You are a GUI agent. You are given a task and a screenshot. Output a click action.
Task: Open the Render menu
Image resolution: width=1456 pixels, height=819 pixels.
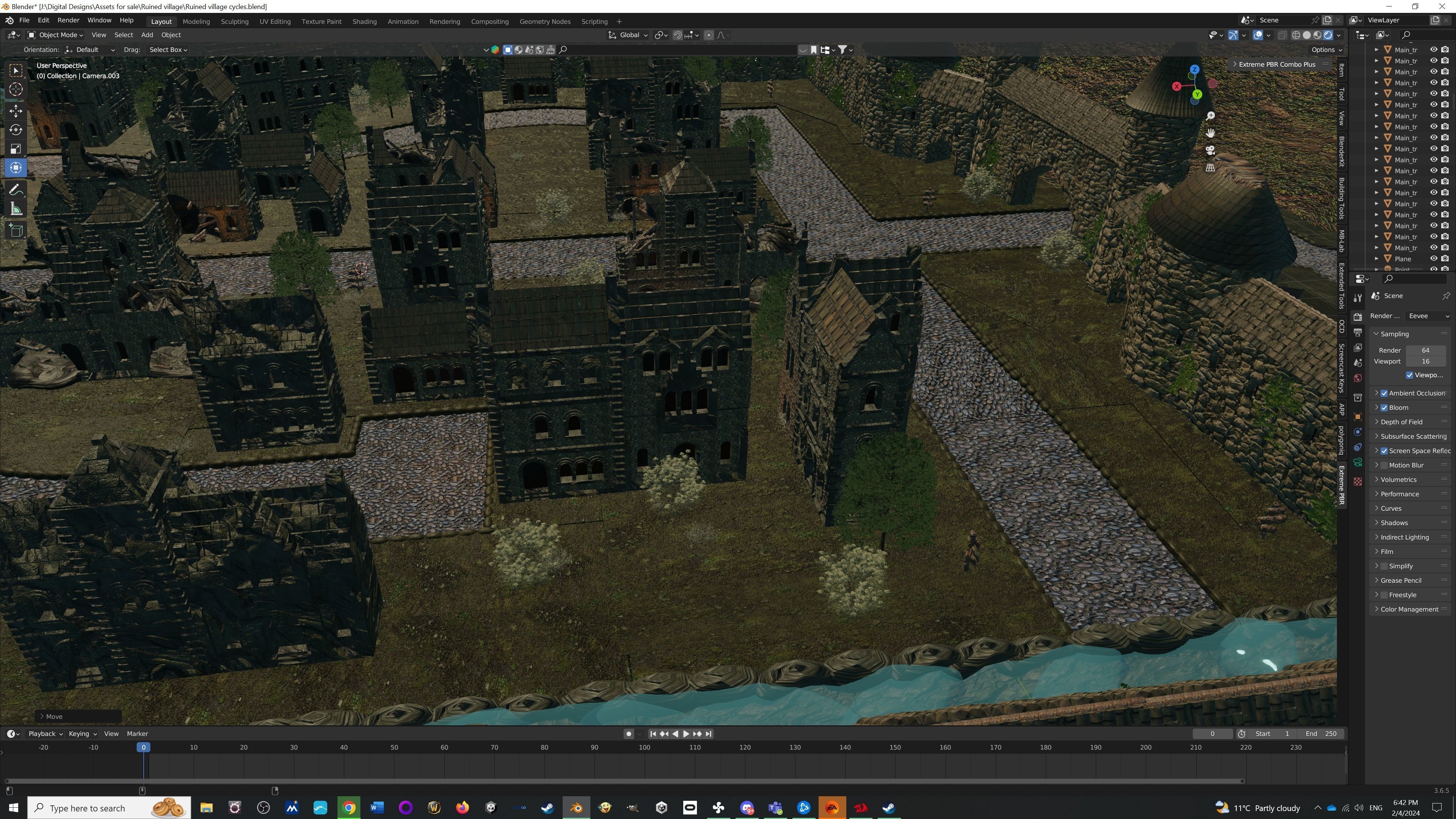click(68, 20)
